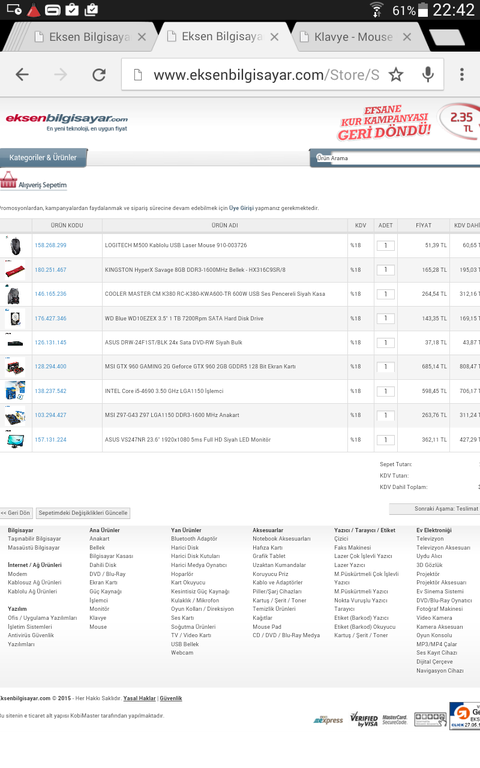The image size is (480, 768).
Task: Tap the battery indicator in status bar
Action: [x=423, y=10]
